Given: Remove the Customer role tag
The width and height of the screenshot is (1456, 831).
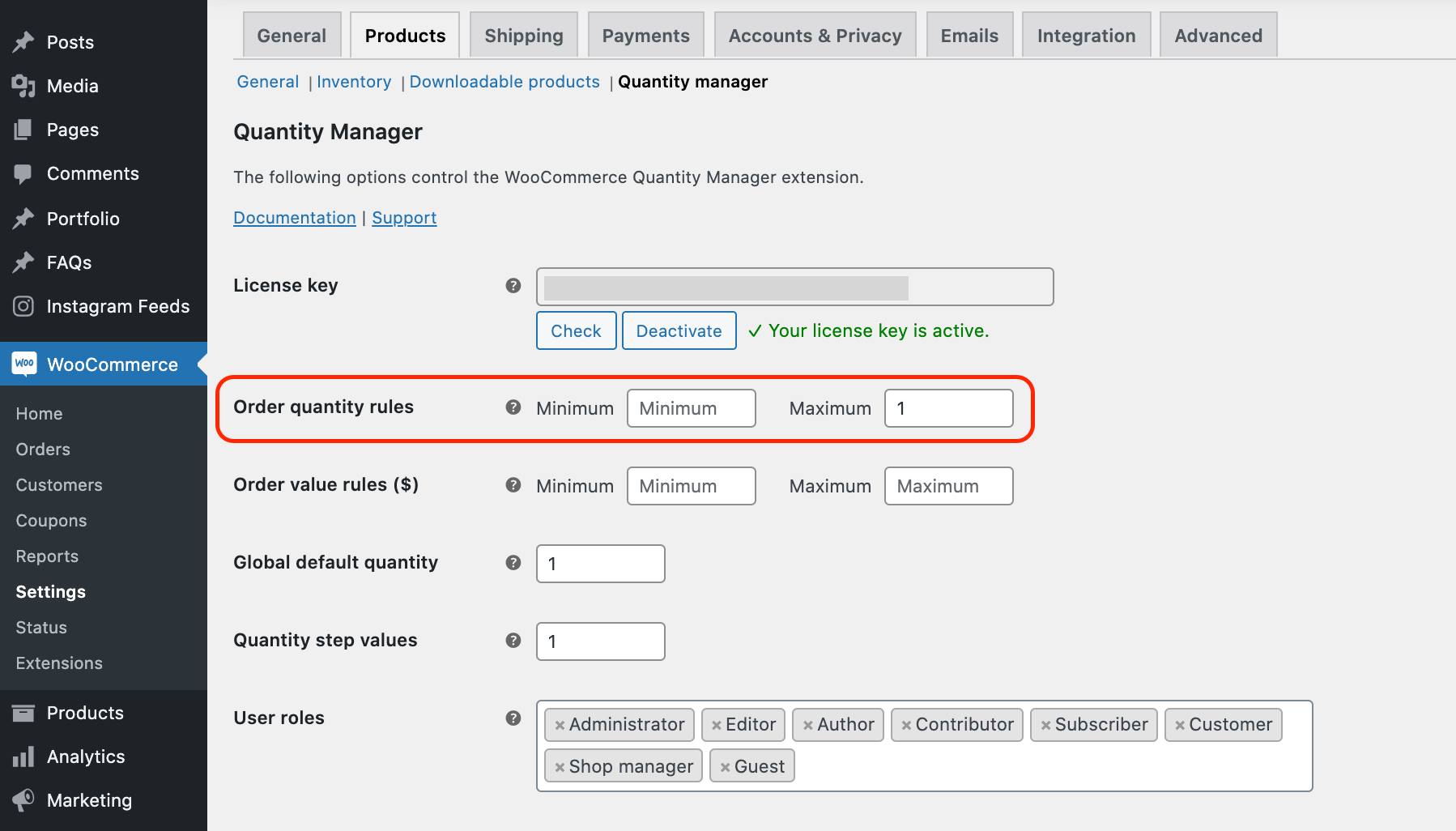Looking at the screenshot, I should click(1180, 726).
